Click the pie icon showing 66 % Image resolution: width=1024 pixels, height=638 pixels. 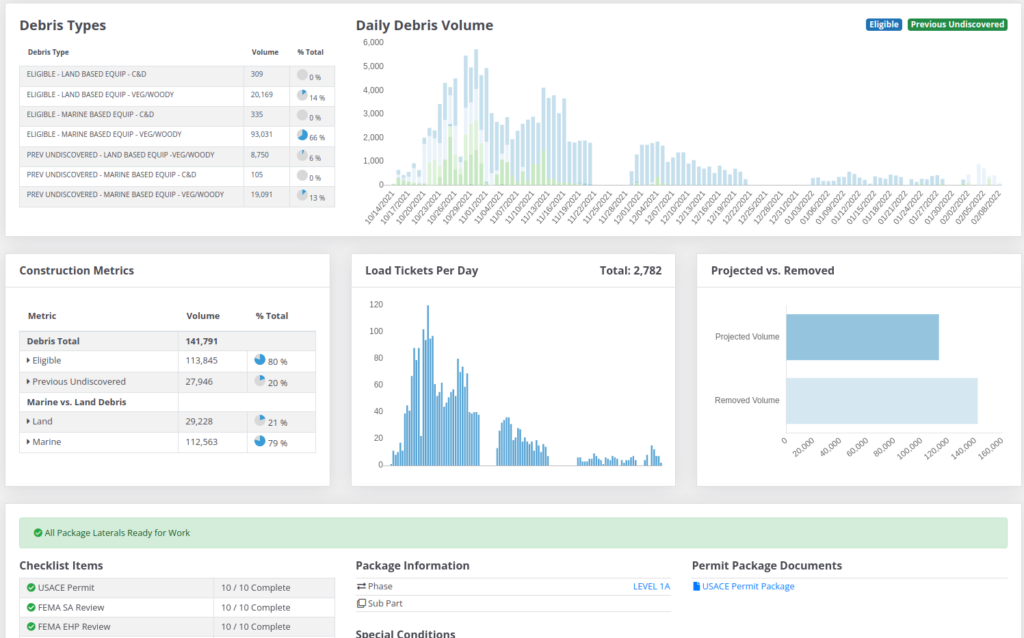(302, 135)
